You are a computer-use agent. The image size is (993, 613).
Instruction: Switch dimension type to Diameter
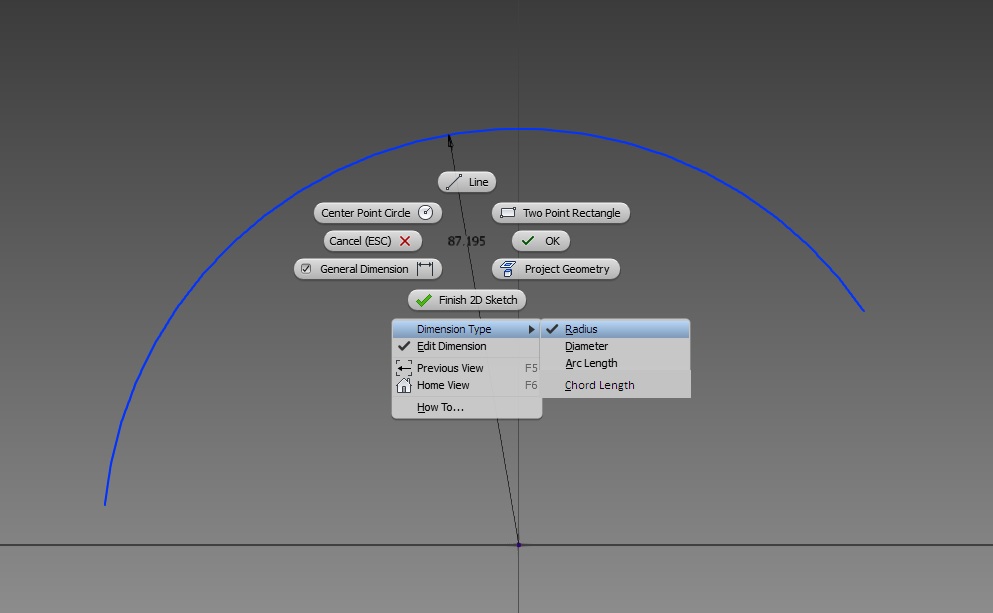(585, 346)
